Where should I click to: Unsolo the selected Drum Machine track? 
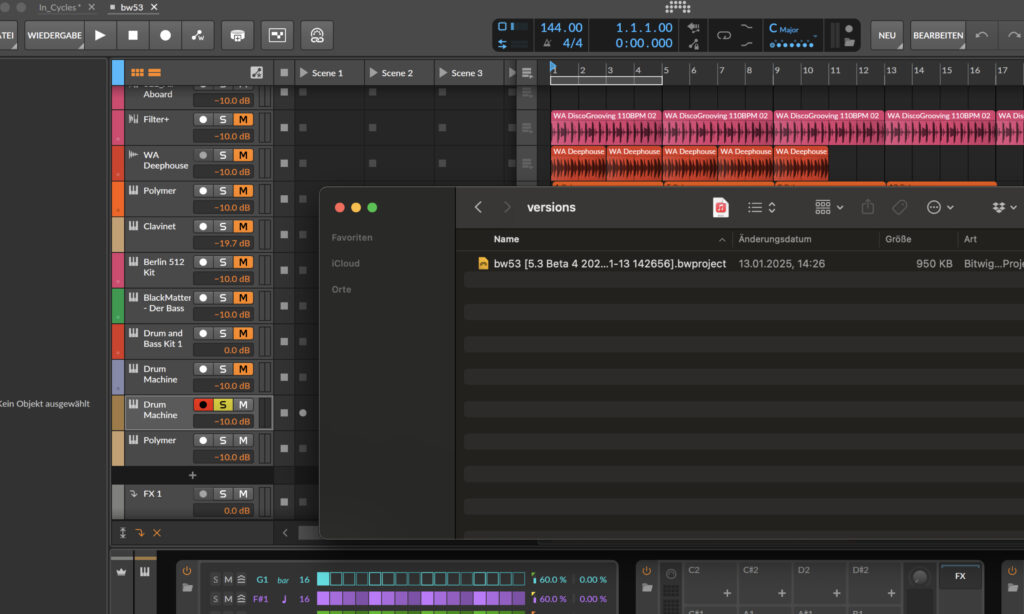[223, 405]
